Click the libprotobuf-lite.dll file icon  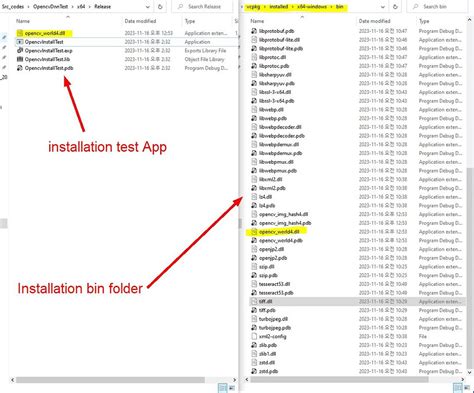click(x=254, y=40)
